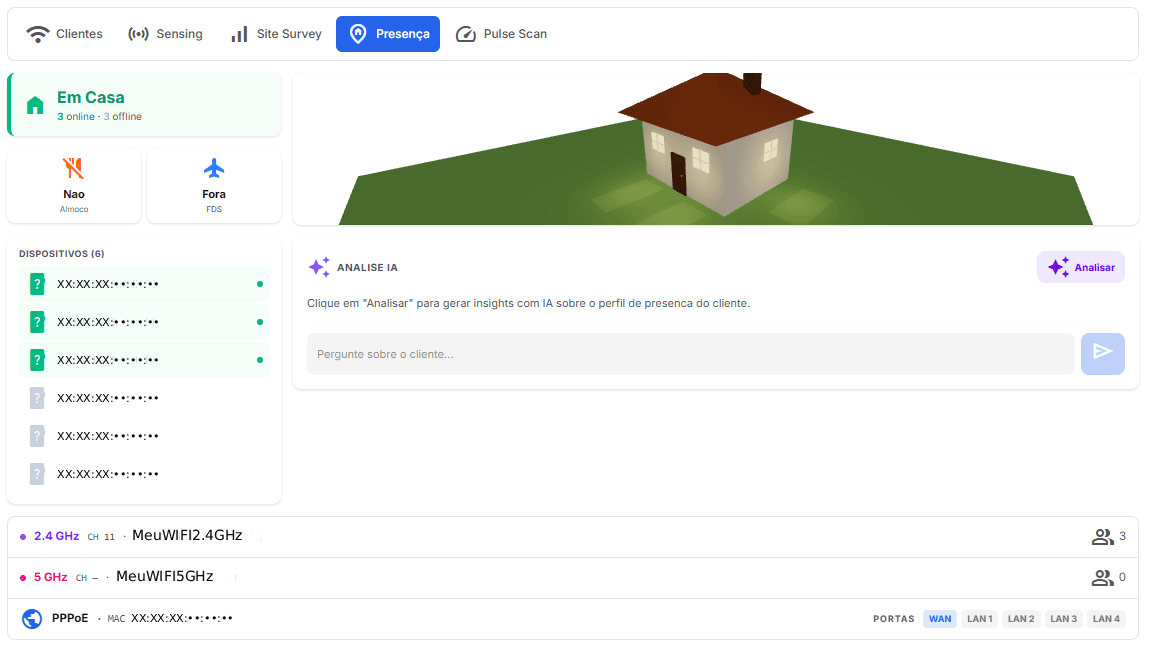This screenshot has height=666, width=1150.
Task: Click the green house icon in Em Casa card
Action: [35, 106]
